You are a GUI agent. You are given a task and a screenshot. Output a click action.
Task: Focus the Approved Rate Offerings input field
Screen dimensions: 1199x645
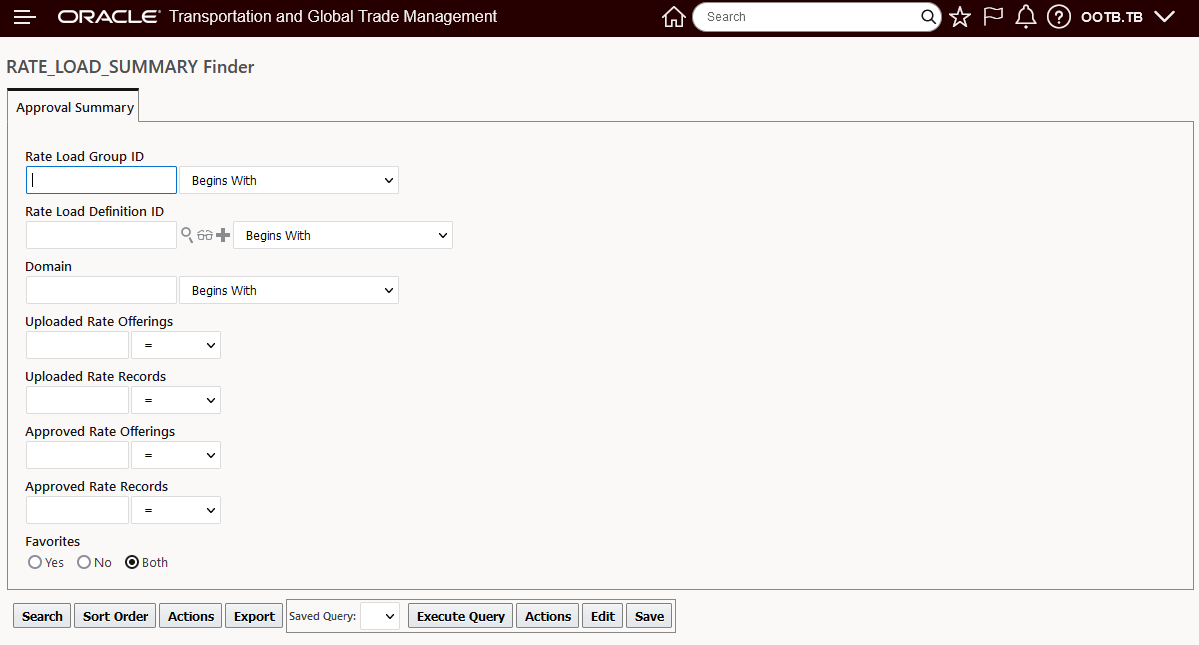77,455
